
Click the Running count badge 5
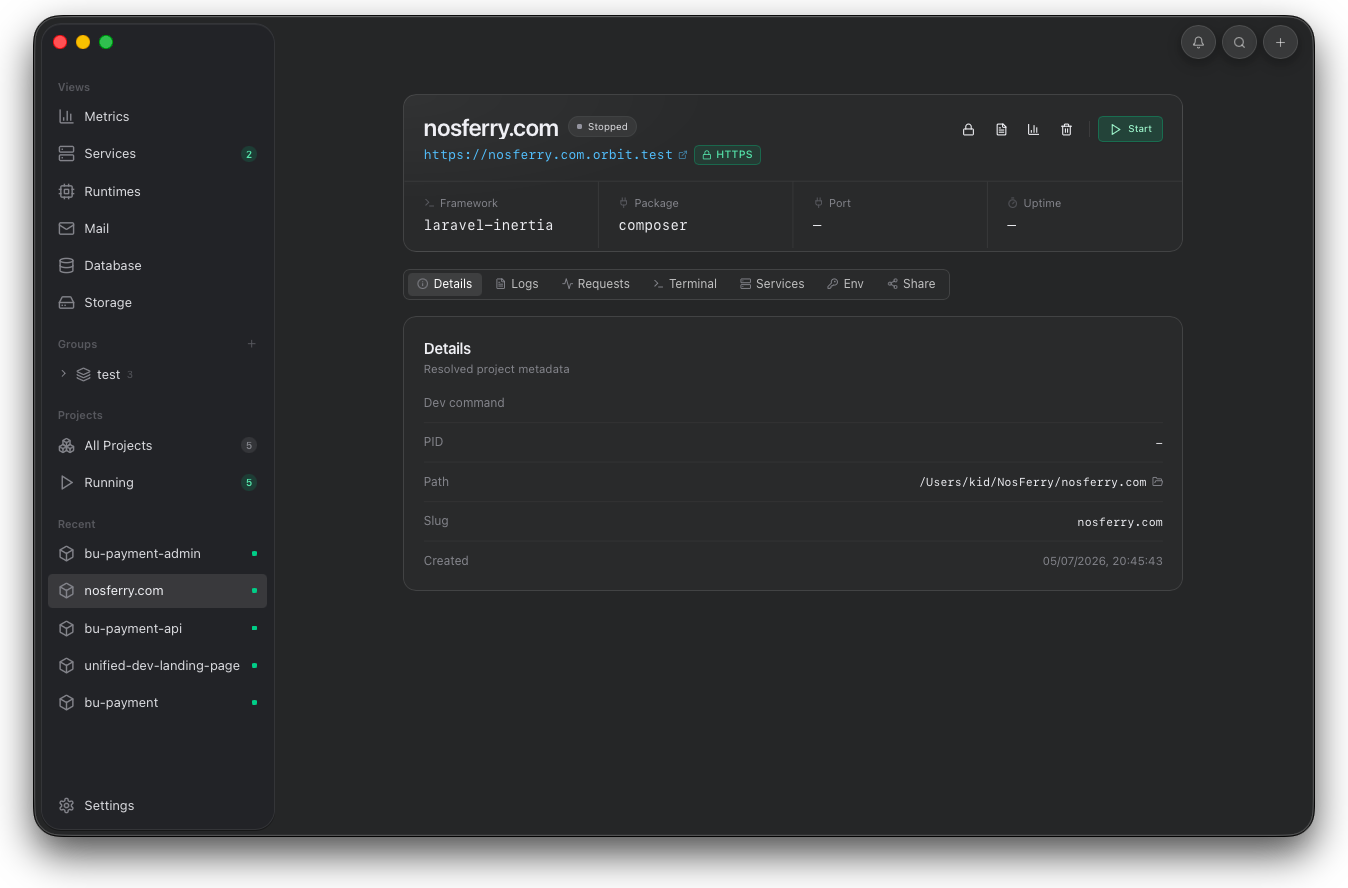[x=249, y=482]
